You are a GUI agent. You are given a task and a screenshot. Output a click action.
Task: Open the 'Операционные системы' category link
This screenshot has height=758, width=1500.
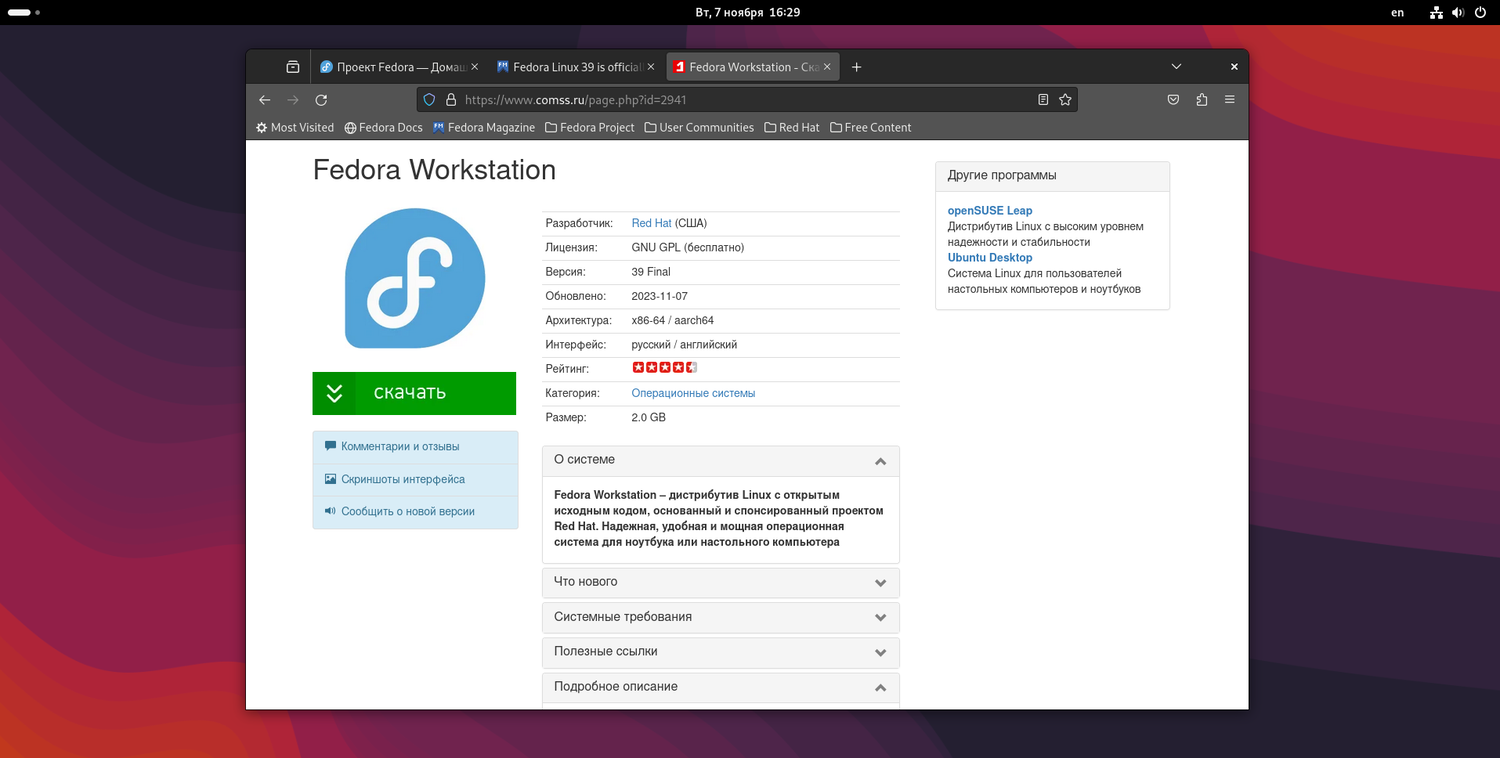[693, 393]
